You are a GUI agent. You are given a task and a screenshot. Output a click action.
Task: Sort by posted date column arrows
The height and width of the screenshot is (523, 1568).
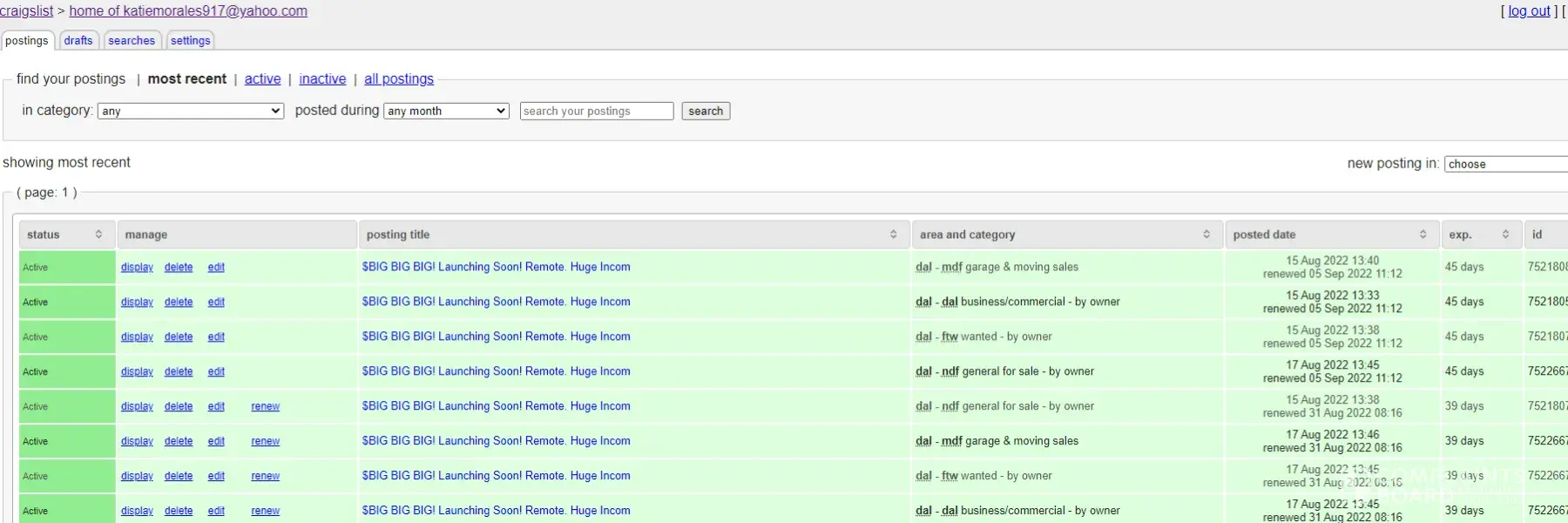point(1423,234)
